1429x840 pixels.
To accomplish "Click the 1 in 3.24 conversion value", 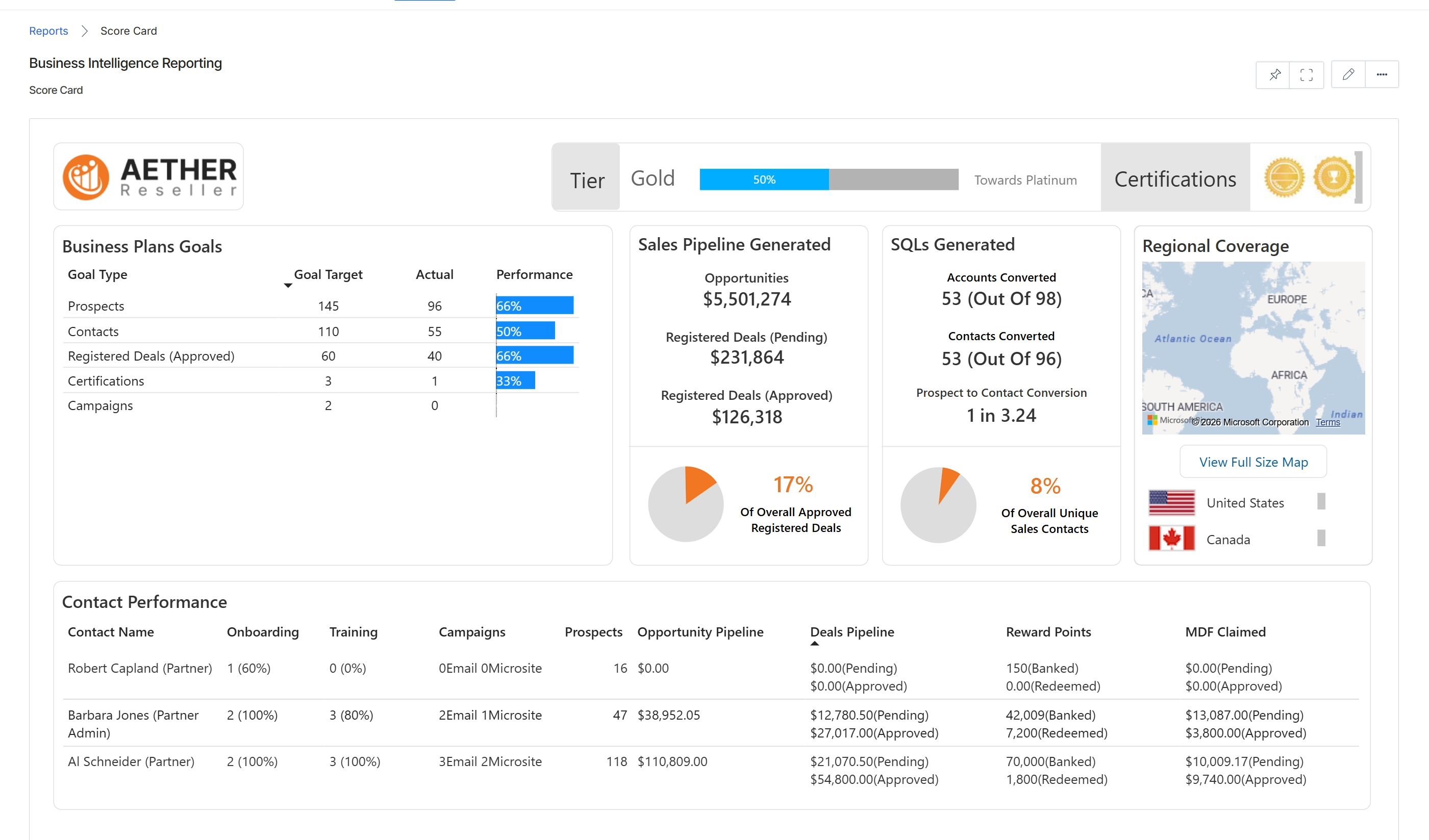I will tap(1001, 416).
